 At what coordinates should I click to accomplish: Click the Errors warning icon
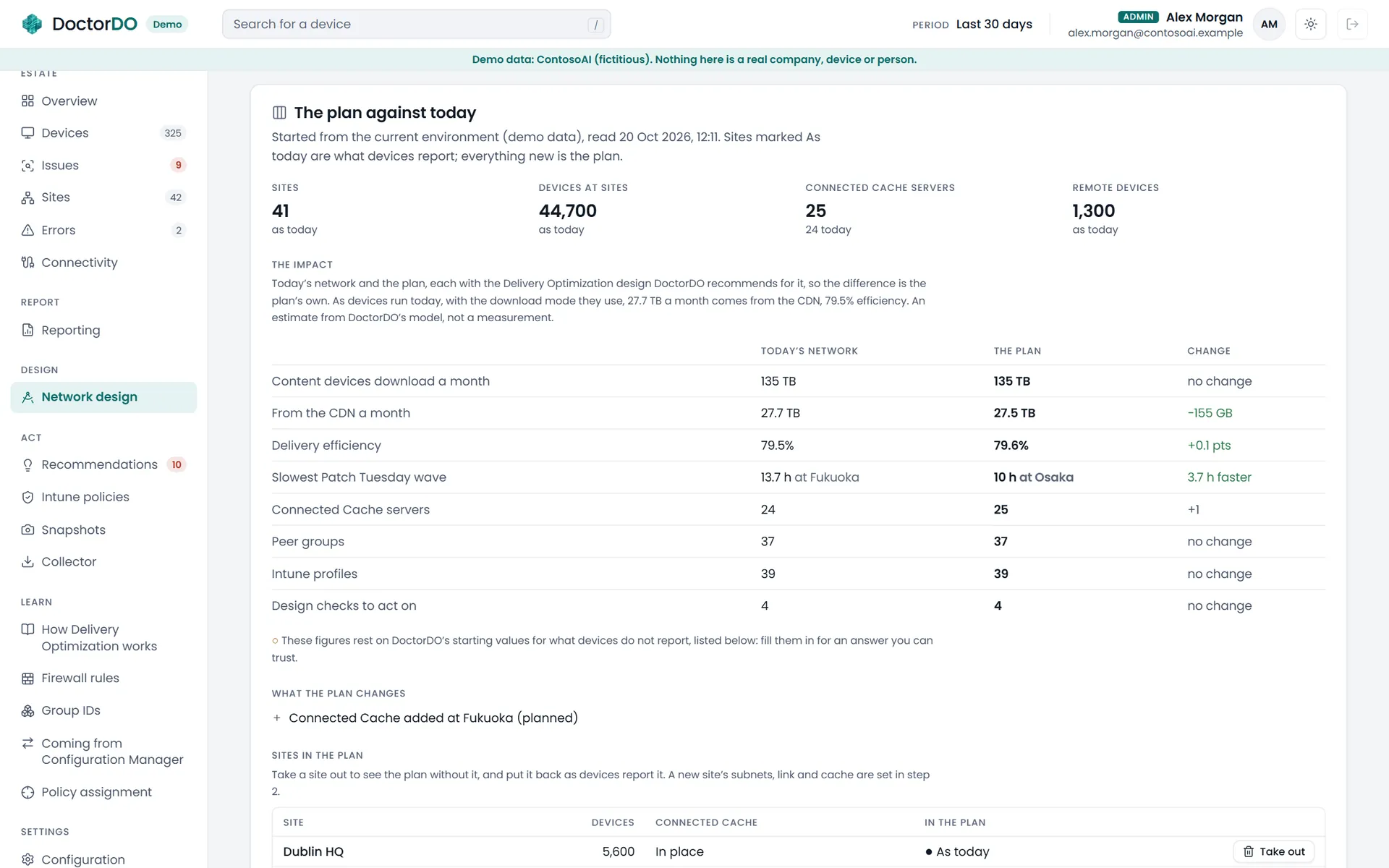[27, 230]
